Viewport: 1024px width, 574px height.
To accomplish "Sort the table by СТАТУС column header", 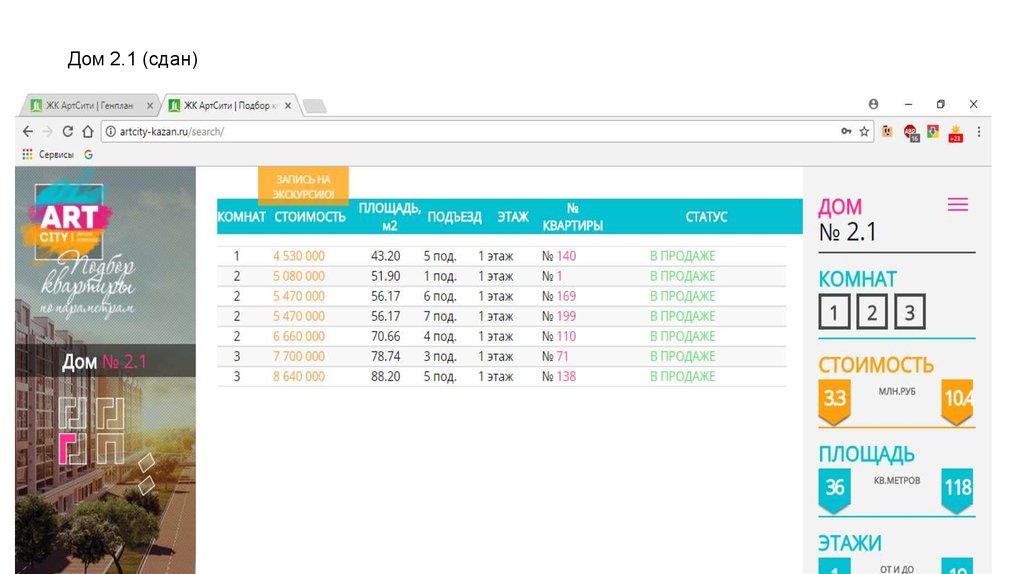I will 706,217.
